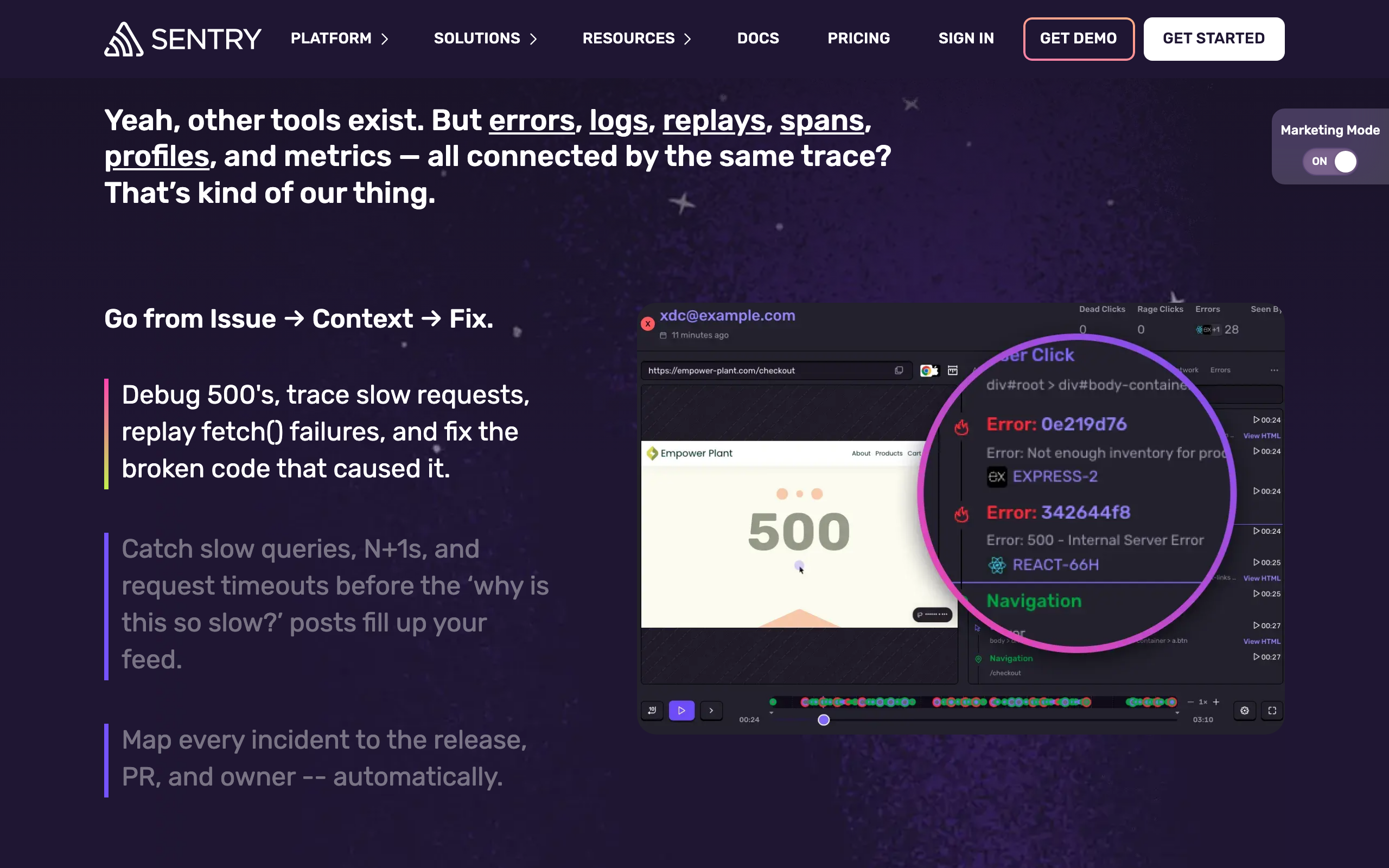Expand the Platform menu
The image size is (1389, 868).
click(x=340, y=39)
